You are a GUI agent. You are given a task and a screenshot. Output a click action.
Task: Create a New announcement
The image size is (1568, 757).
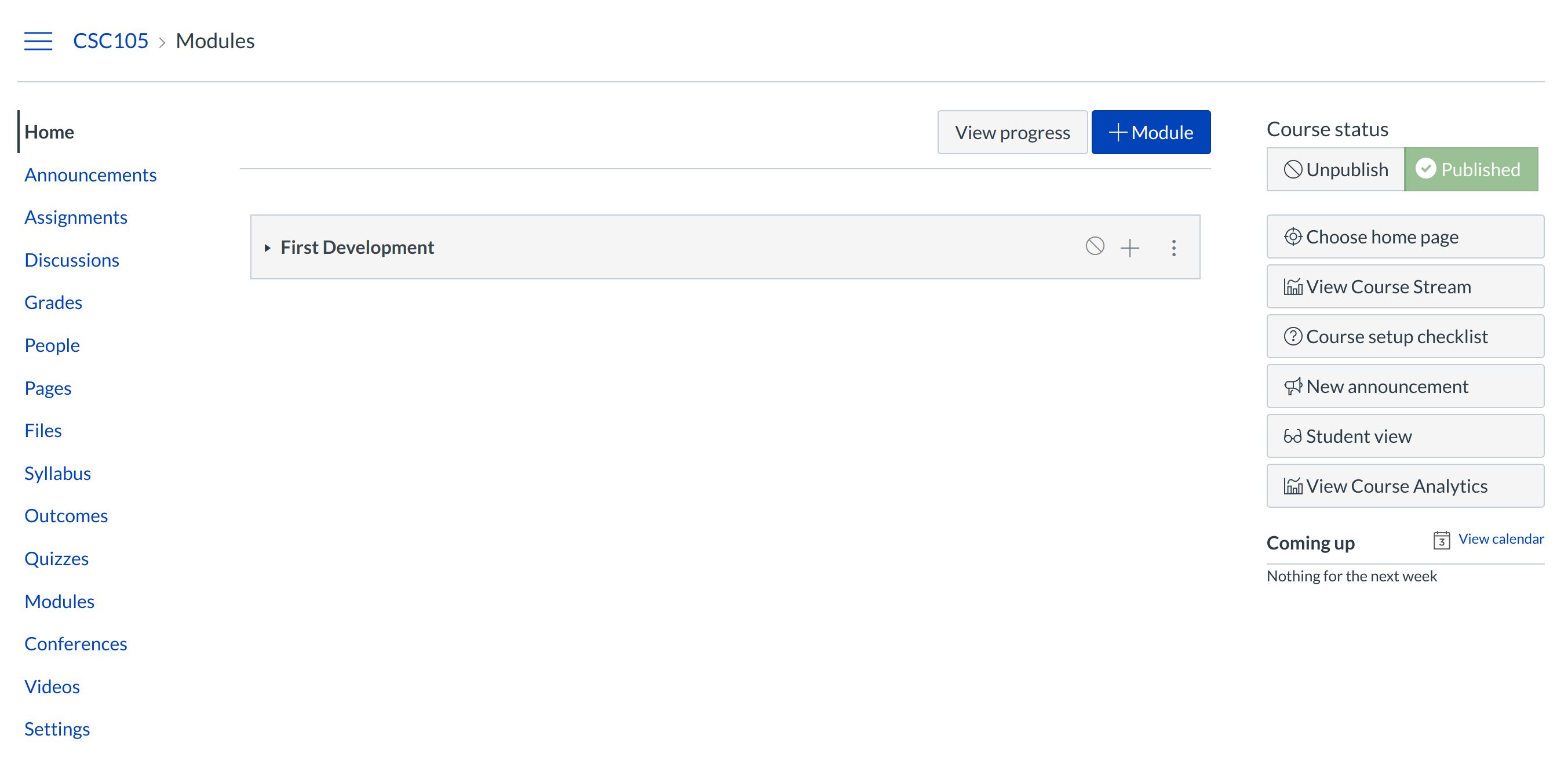coord(1405,387)
